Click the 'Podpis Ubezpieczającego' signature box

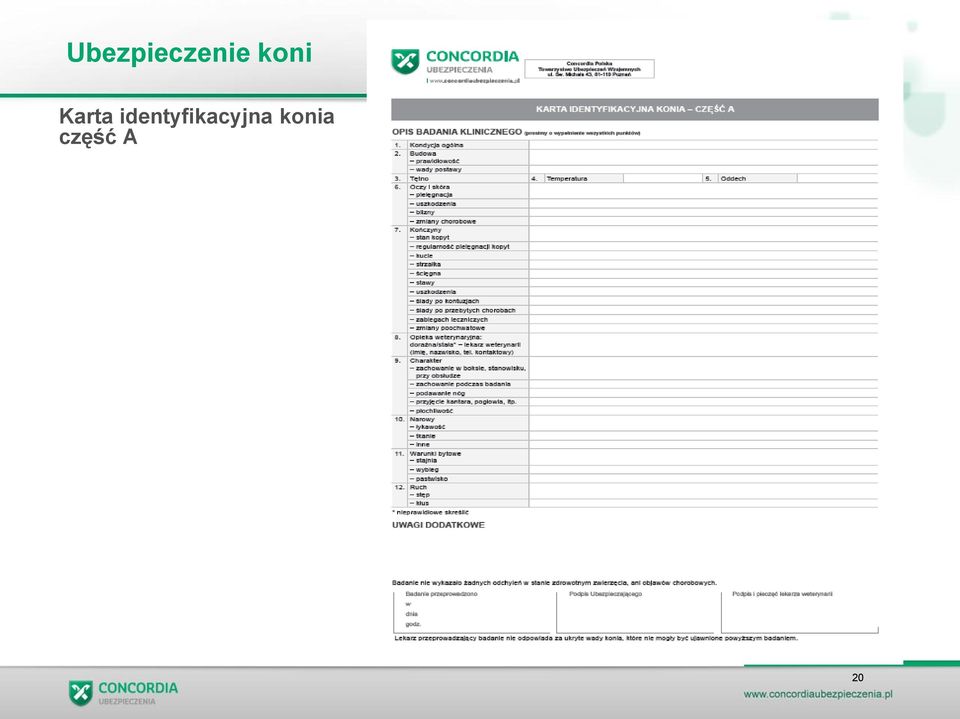point(635,611)
